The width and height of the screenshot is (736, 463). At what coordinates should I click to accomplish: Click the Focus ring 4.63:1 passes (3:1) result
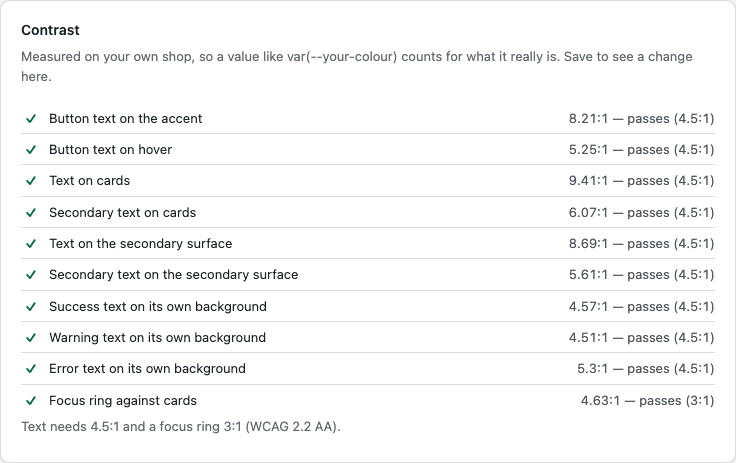[x=647, y=401]
